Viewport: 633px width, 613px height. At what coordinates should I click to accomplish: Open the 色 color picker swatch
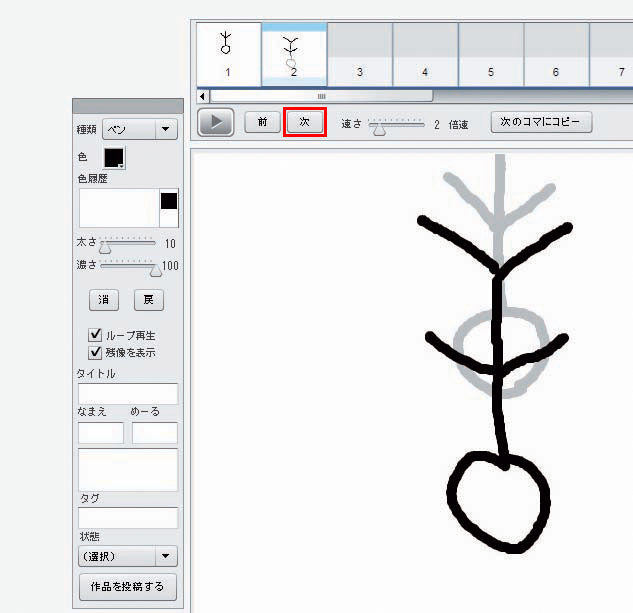(x=115, y=158)
